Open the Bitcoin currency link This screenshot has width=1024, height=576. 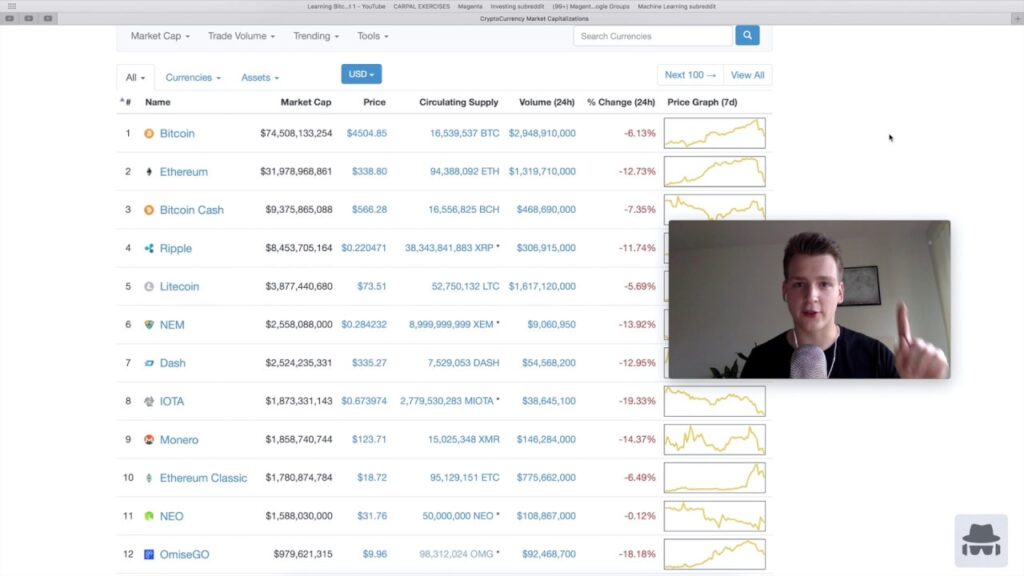(x=177, y=133)
